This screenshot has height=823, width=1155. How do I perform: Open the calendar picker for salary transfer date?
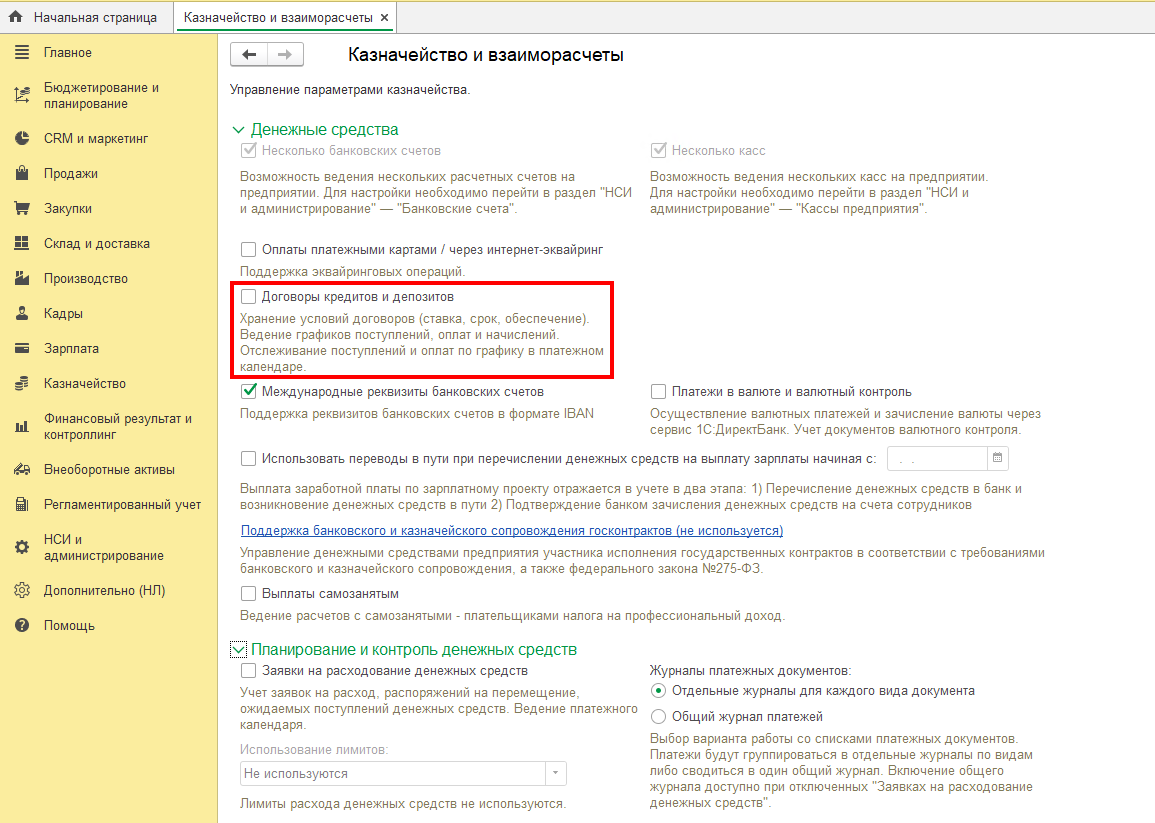[x=997, y=458]
